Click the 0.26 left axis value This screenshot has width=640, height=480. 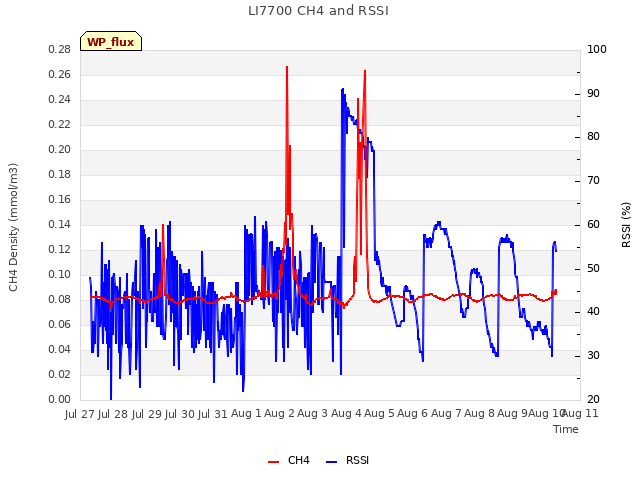60,75
